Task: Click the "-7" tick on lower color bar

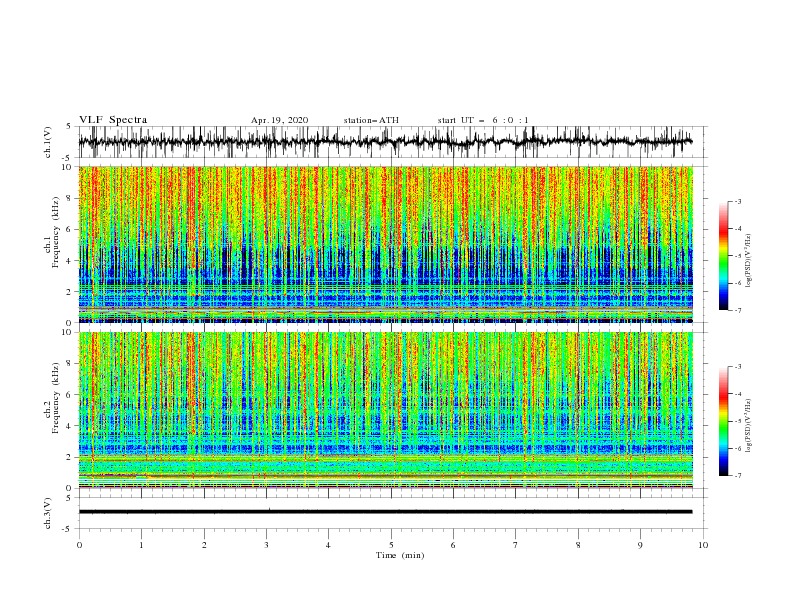Action: coord(738,476)
